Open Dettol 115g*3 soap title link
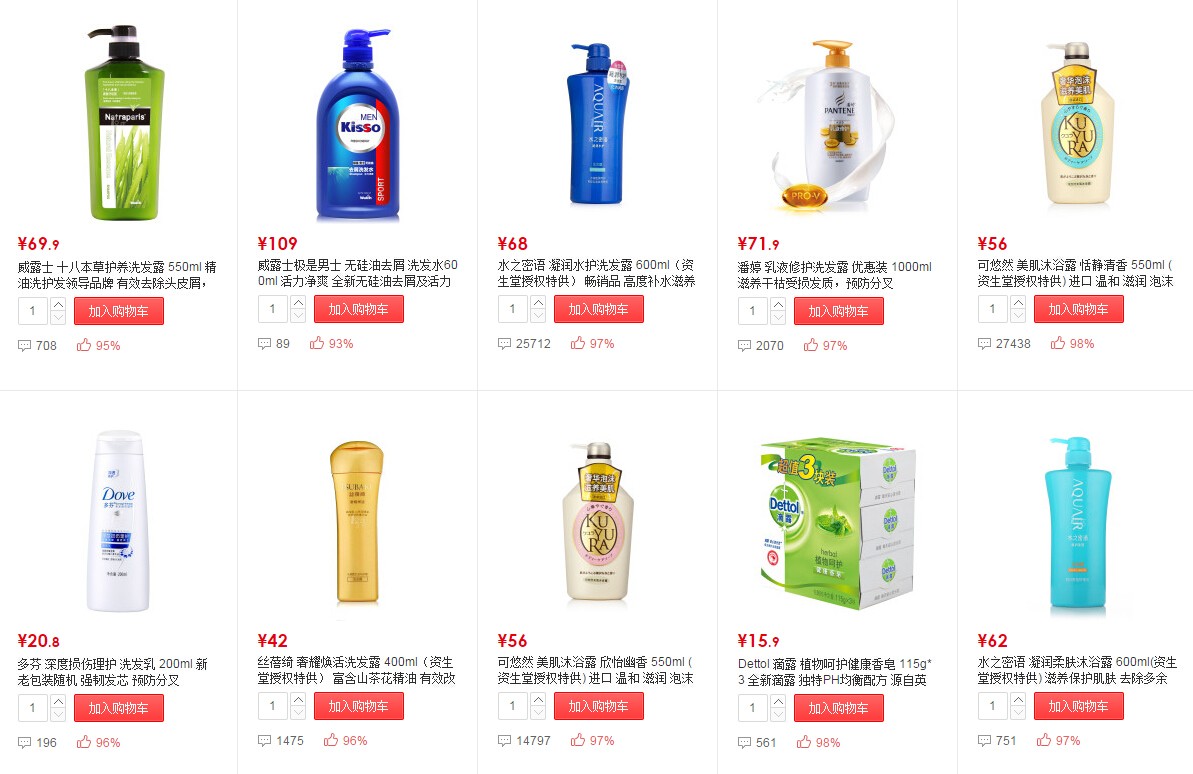This screenshot has height=774, width=1193. tap(835, 672)
